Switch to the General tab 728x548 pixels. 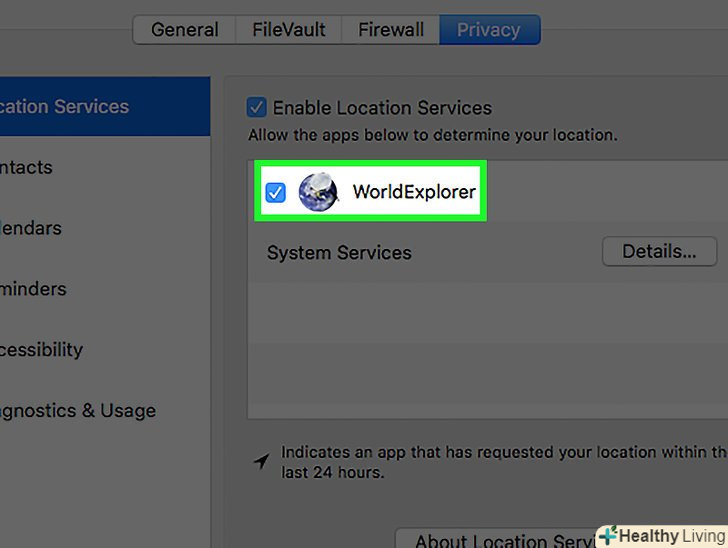tap(185, 30)
